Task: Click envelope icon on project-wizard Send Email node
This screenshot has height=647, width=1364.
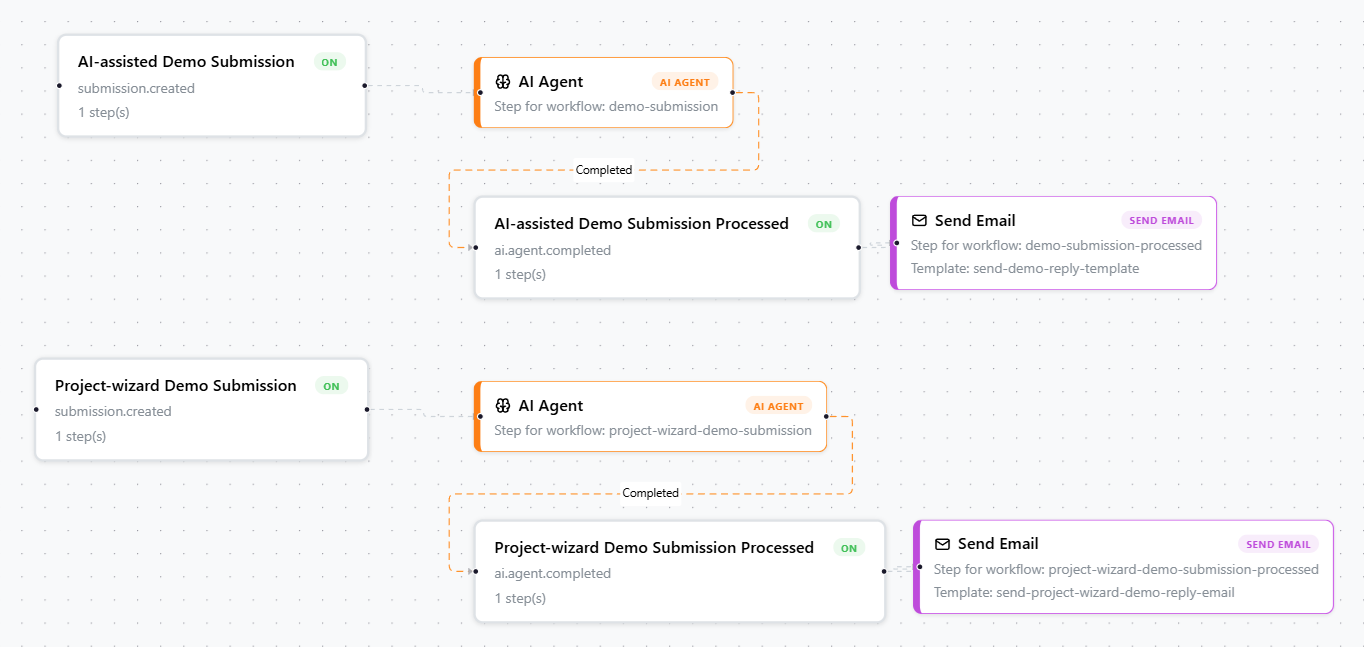Action: [942, 544]
